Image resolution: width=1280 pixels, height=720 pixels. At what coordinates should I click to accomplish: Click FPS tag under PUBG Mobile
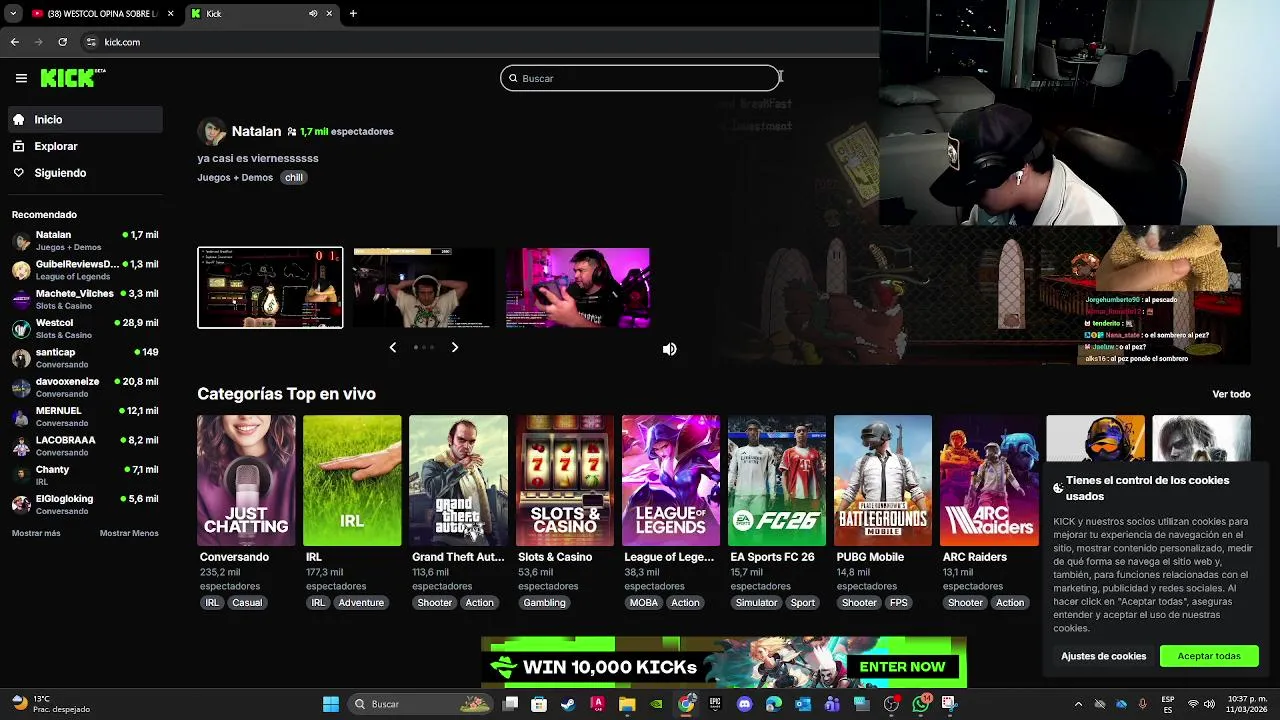[x=899, y=603]
